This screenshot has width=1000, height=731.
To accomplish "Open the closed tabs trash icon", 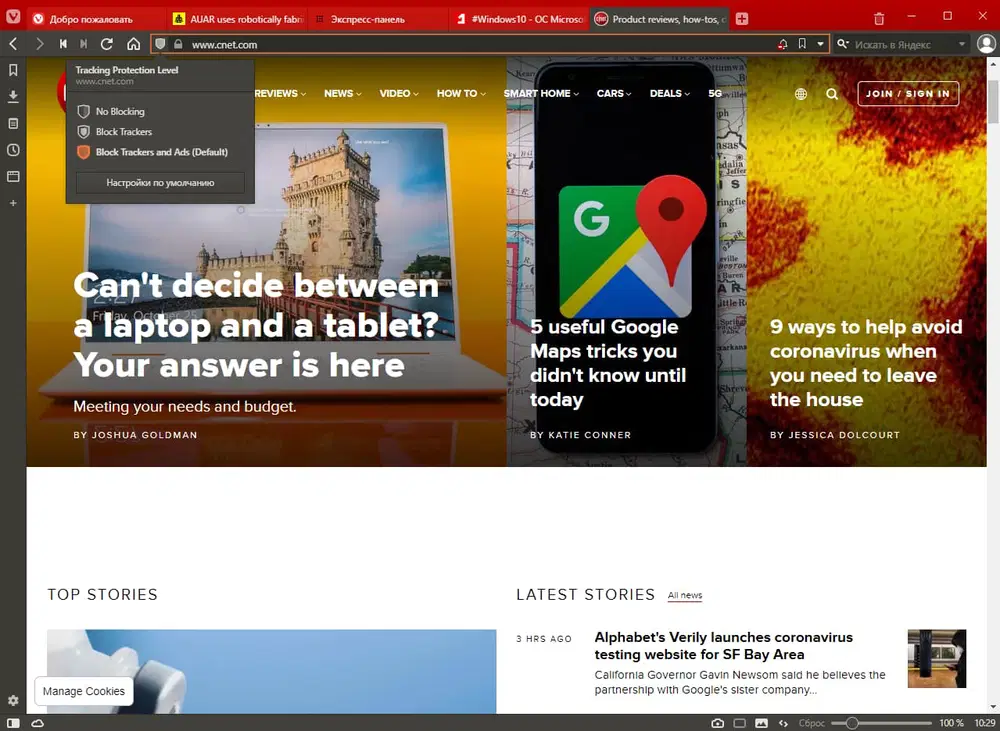I will (879, 18).
